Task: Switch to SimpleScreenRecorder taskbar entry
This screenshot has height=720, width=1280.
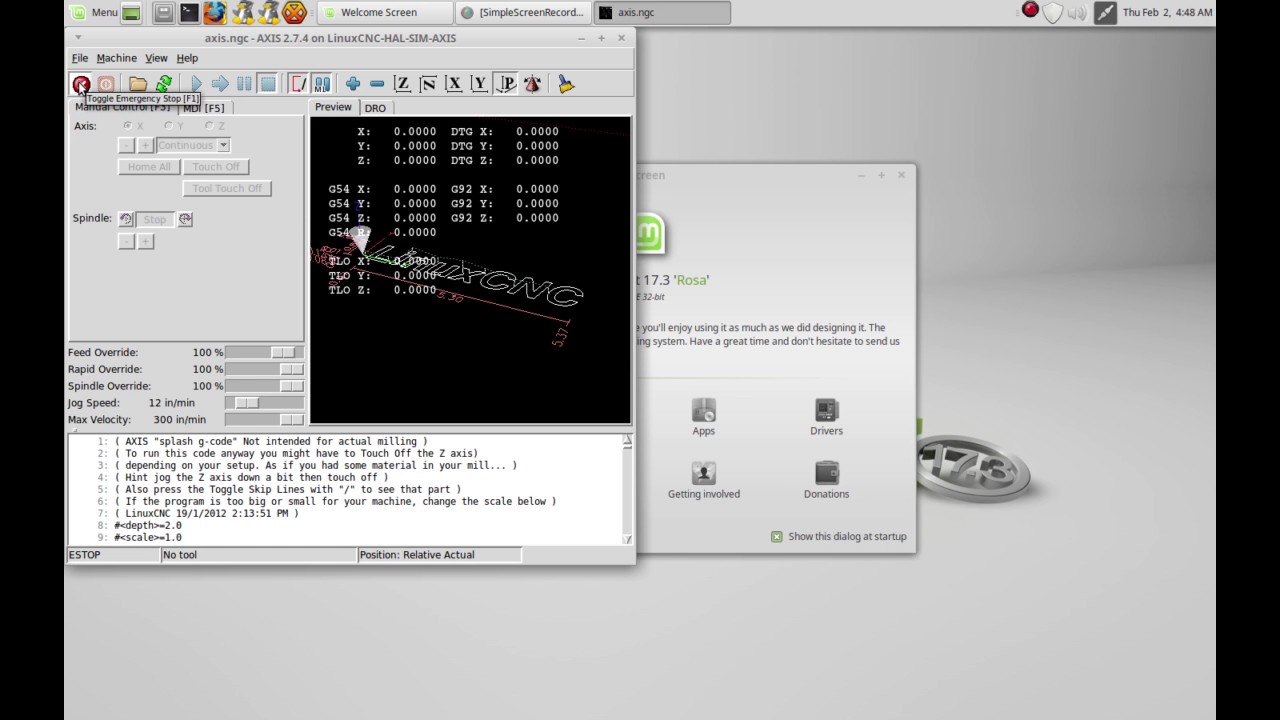Action: coord(522,12)
